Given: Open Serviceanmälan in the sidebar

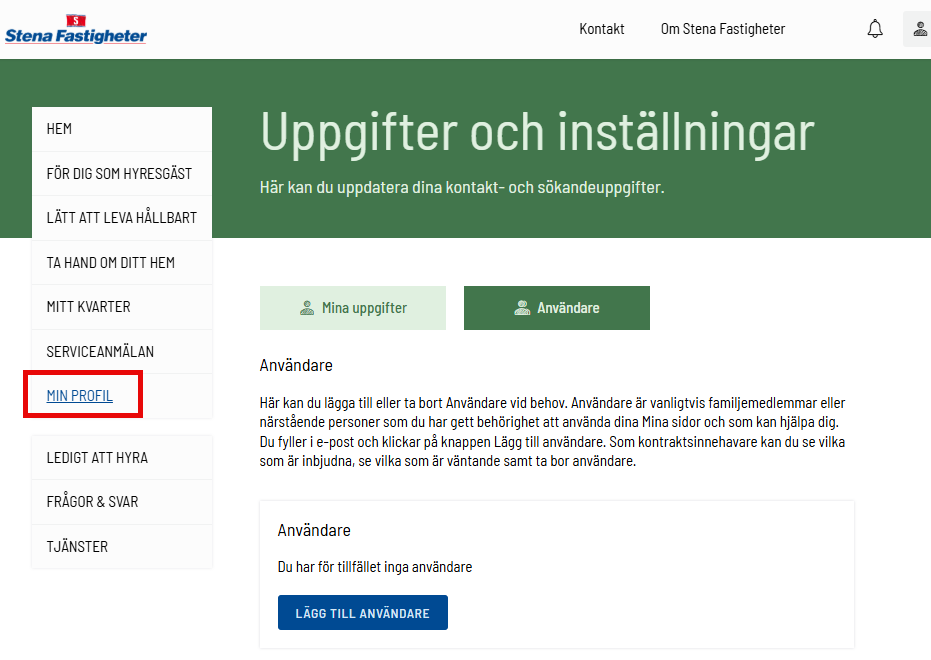Looking at the screenshot, I should (100, 352).
